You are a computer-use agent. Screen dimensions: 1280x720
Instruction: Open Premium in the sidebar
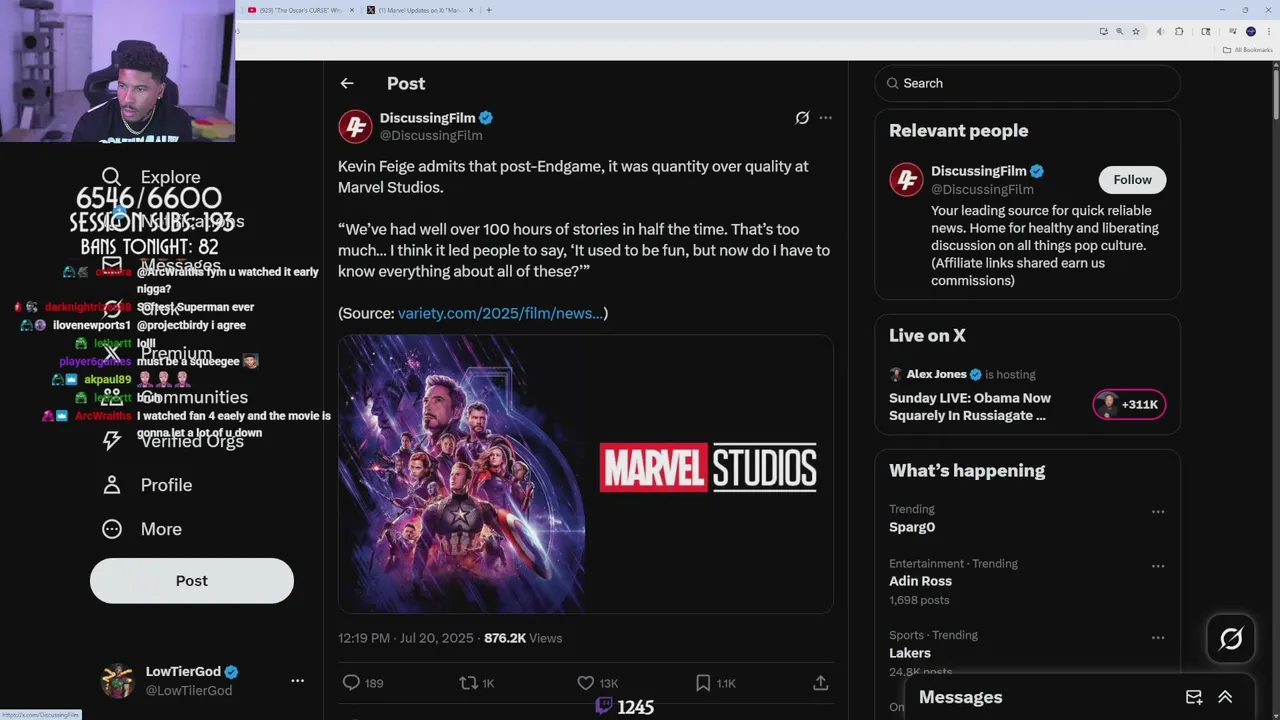point(158,353)
